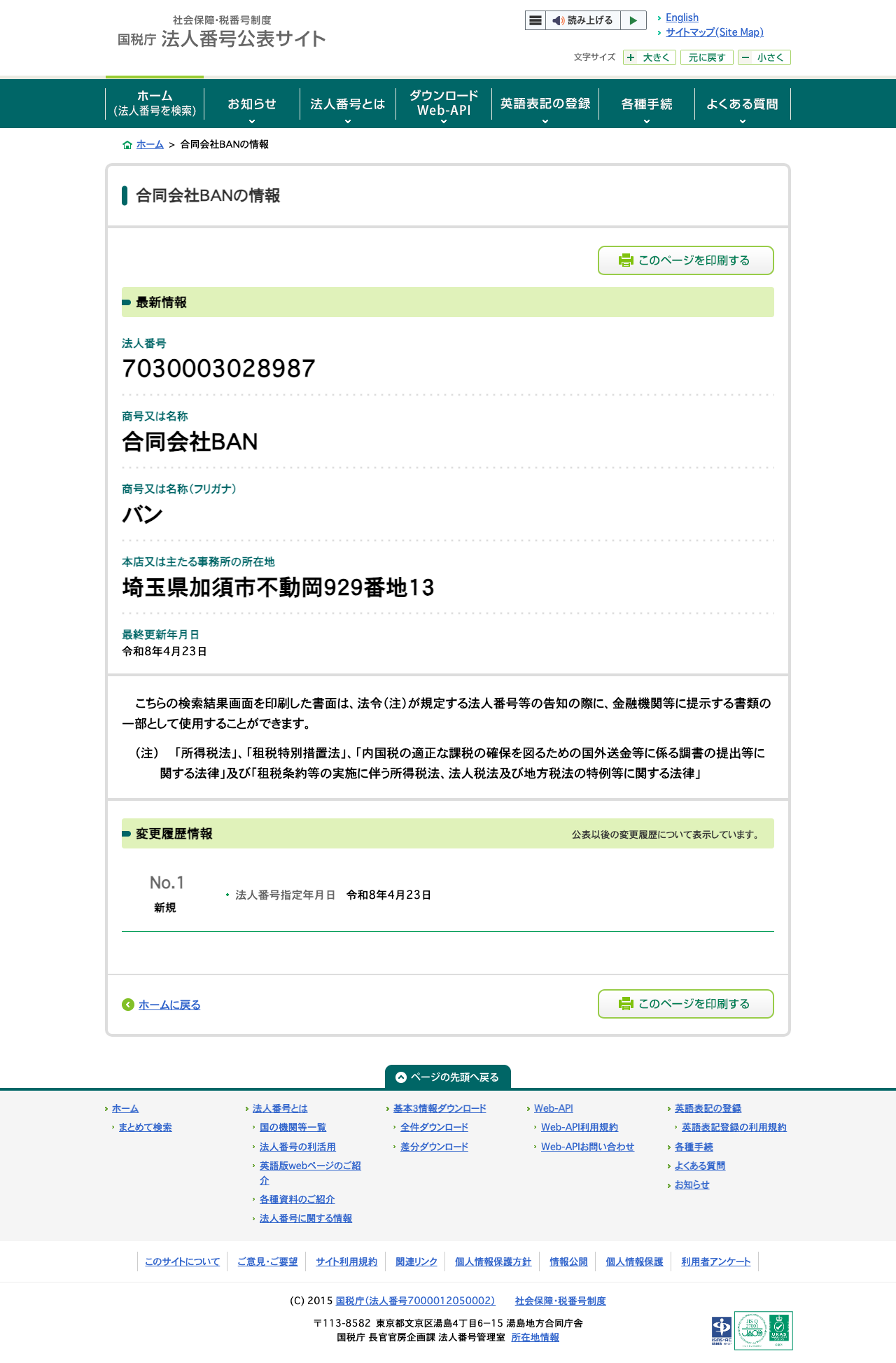
Task: Click the green arrow icon beside ホームに戻る
Action: [x=127, y=1005]
